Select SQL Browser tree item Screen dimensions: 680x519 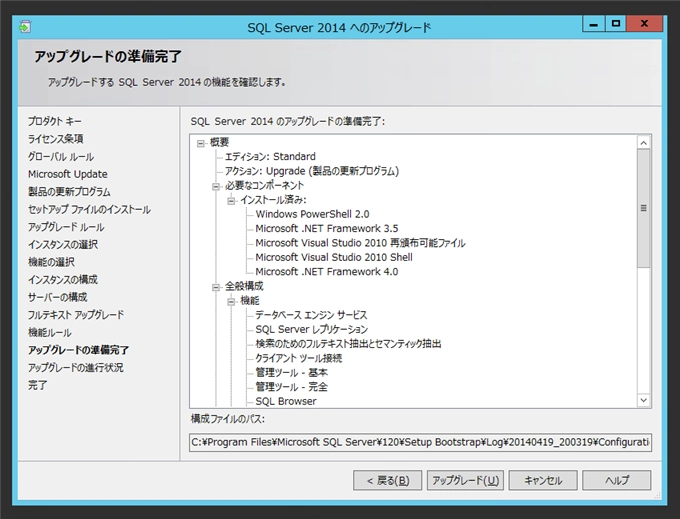tap(286, 401)
